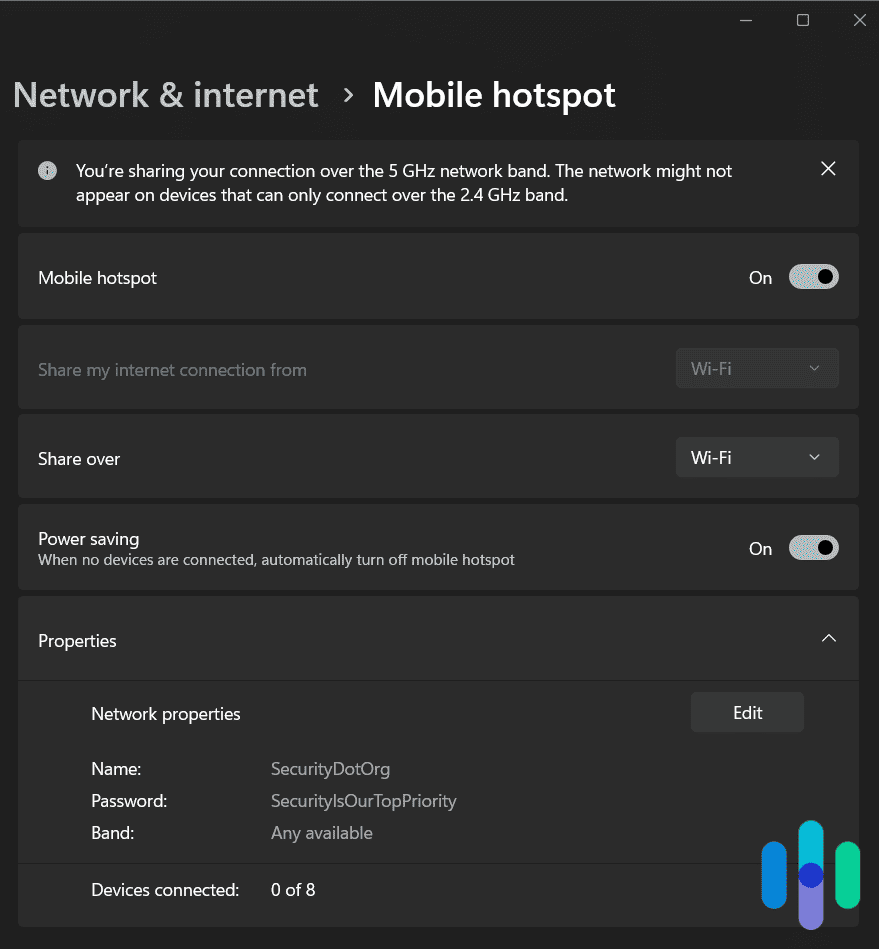This screenshot has height=949, width=879.
Task: Open the Share over dropdown
Action: click(757, 457)
